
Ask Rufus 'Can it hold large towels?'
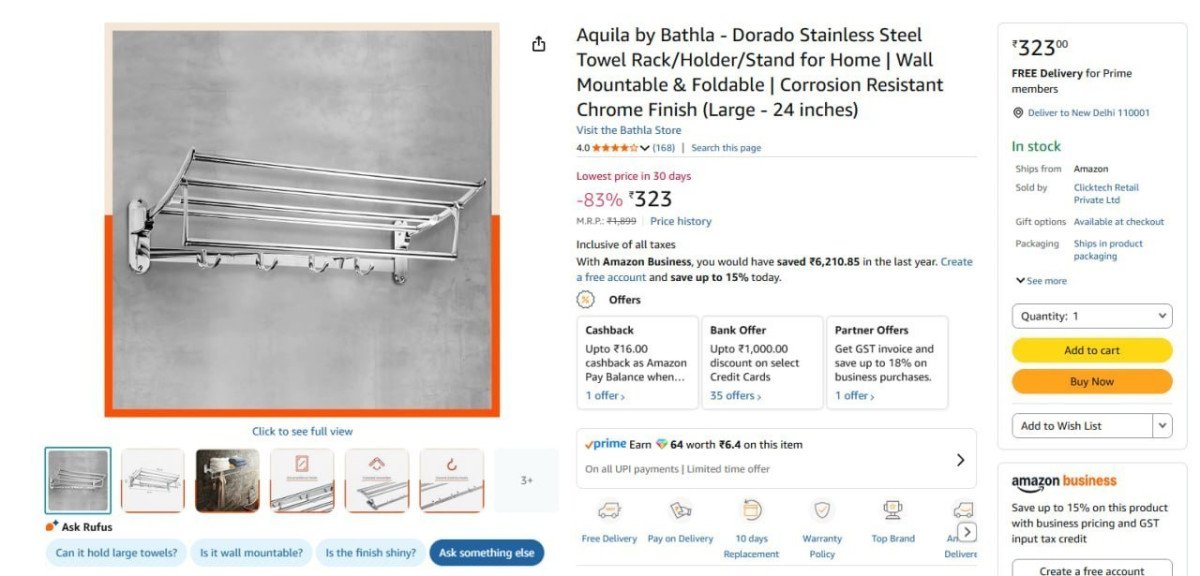click(x=116, y=552)
